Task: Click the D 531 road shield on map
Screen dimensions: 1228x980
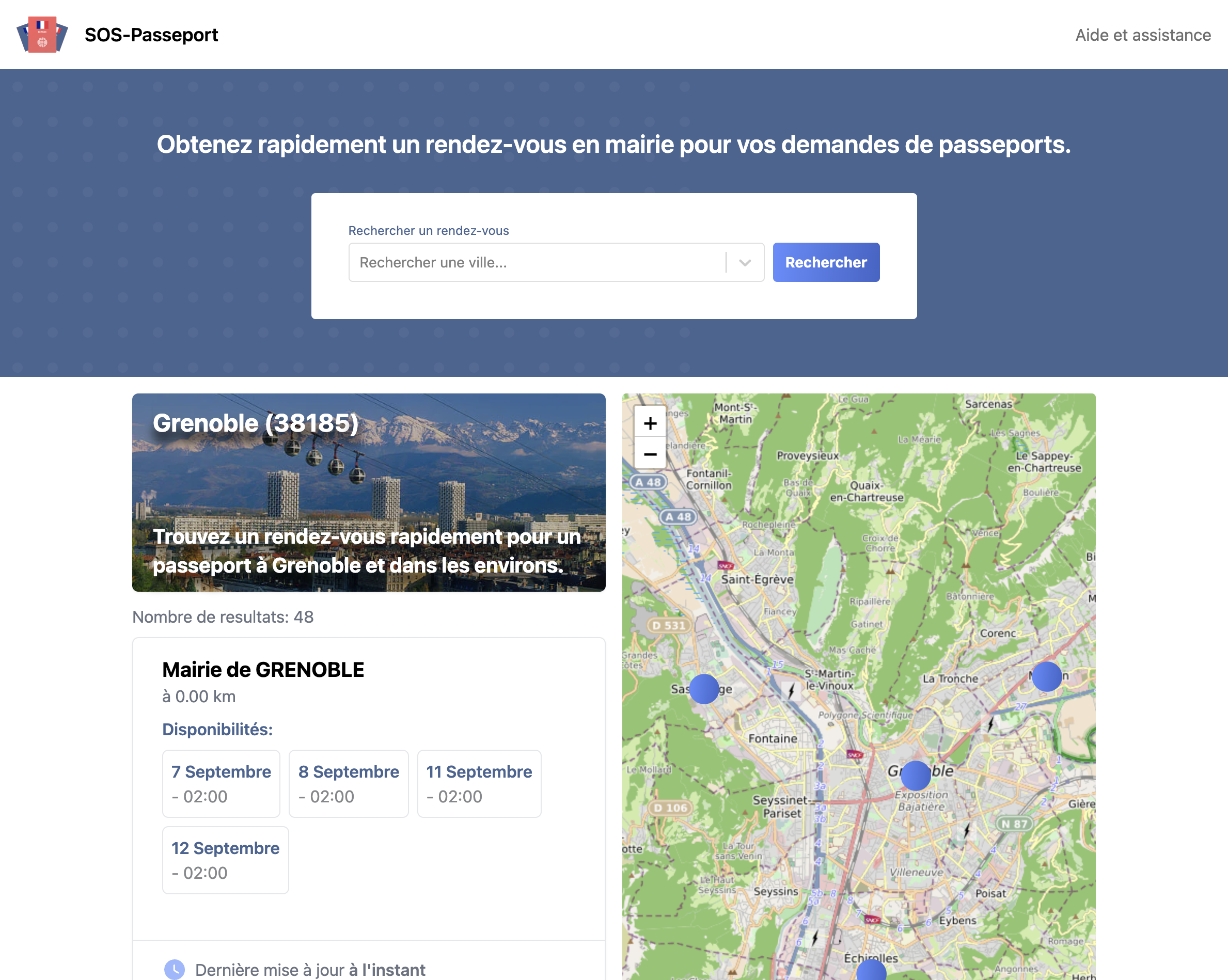Action: point(669,625)
